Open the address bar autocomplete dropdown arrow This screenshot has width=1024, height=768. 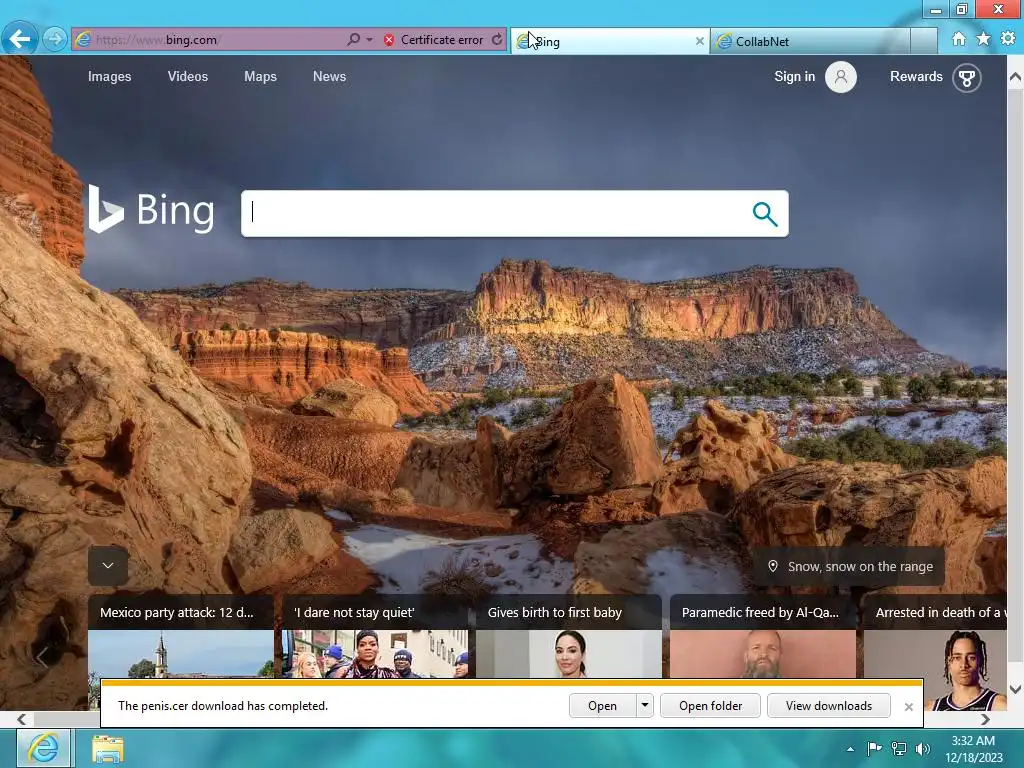(x=369, y=40)
